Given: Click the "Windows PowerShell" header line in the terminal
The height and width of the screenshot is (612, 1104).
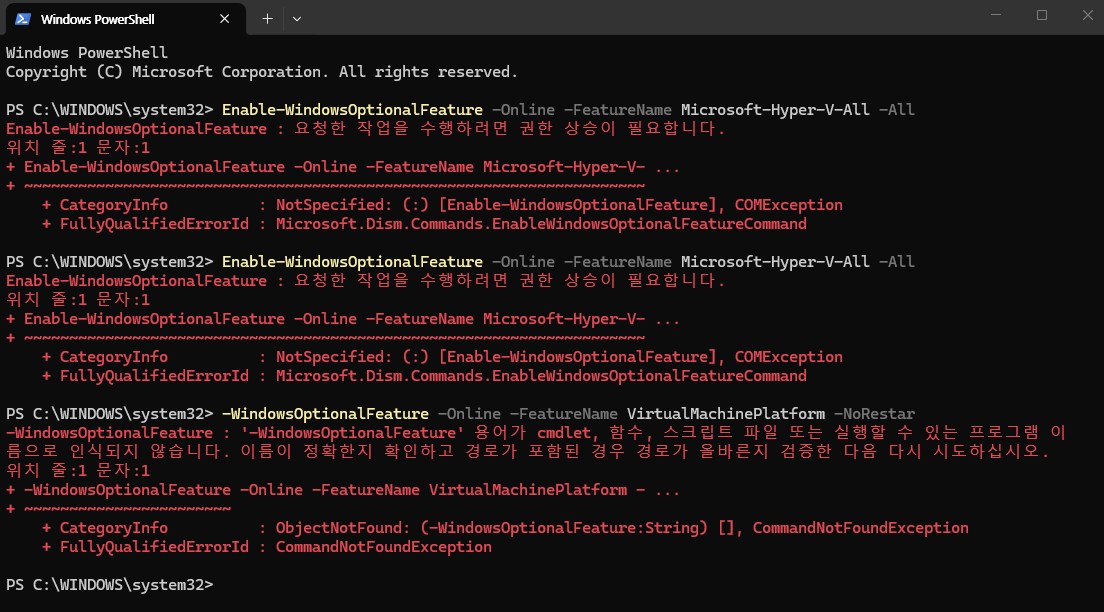Looking at the screenshot, I should (87, 53).
